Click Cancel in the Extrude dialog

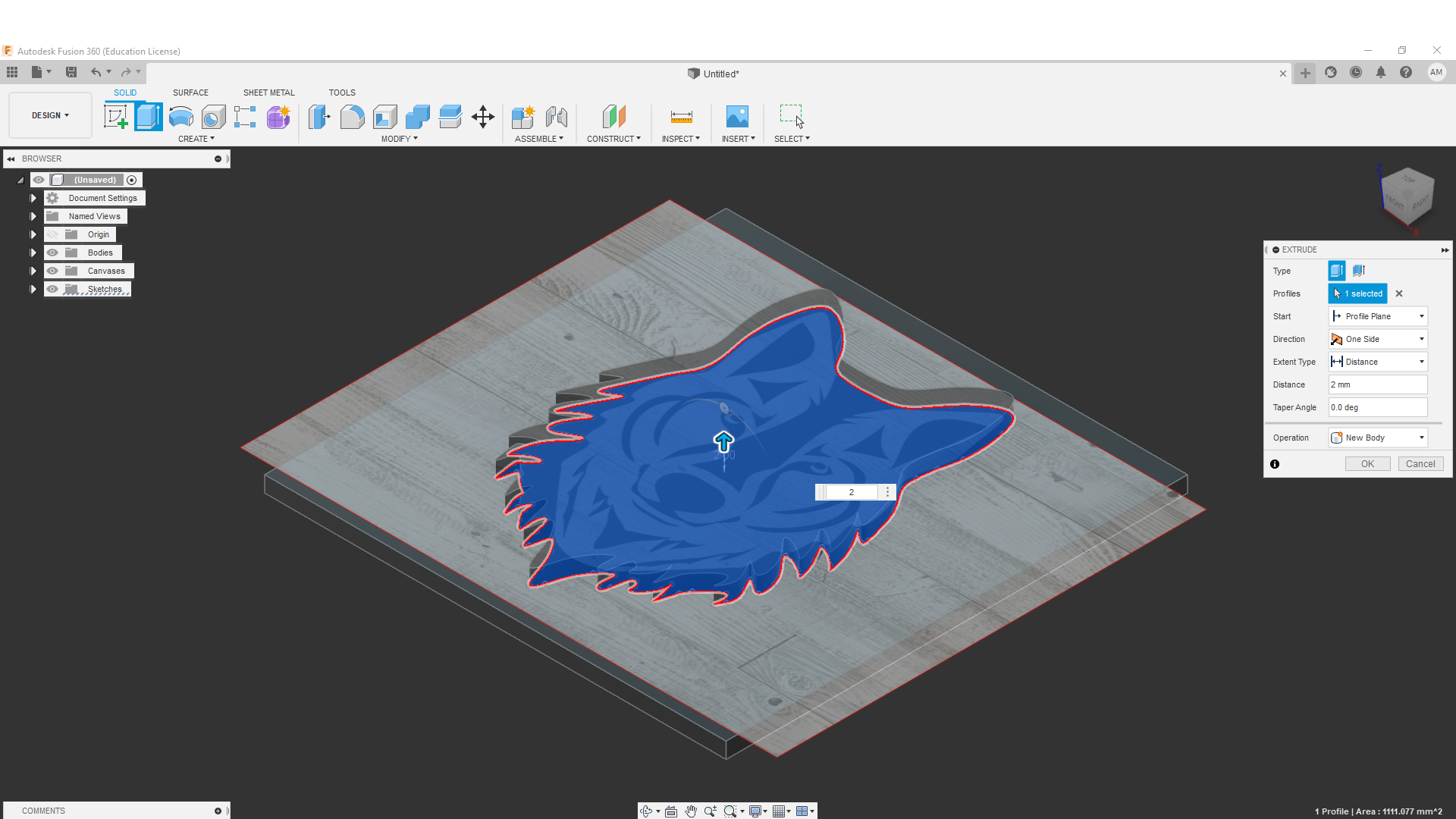1420,464
